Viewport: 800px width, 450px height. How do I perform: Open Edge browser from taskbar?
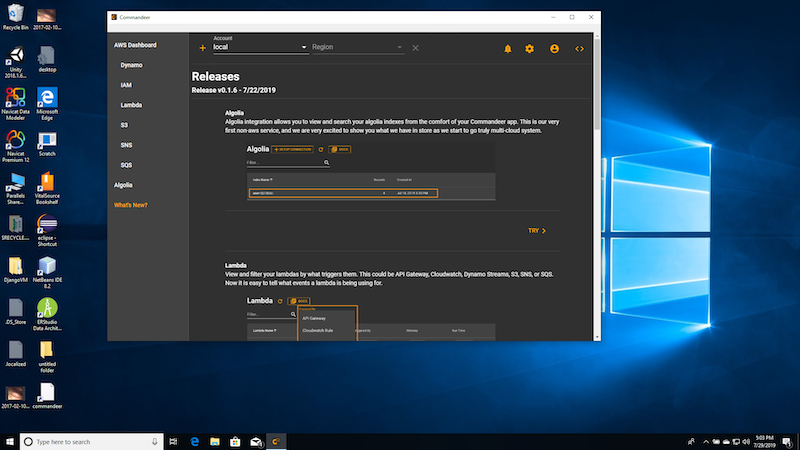pyautogui.click(x=194, y=442)
